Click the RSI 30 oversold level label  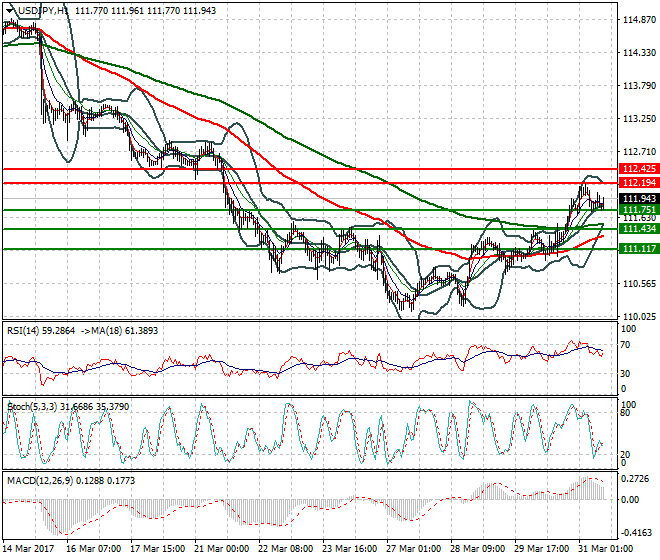point(626,373)
